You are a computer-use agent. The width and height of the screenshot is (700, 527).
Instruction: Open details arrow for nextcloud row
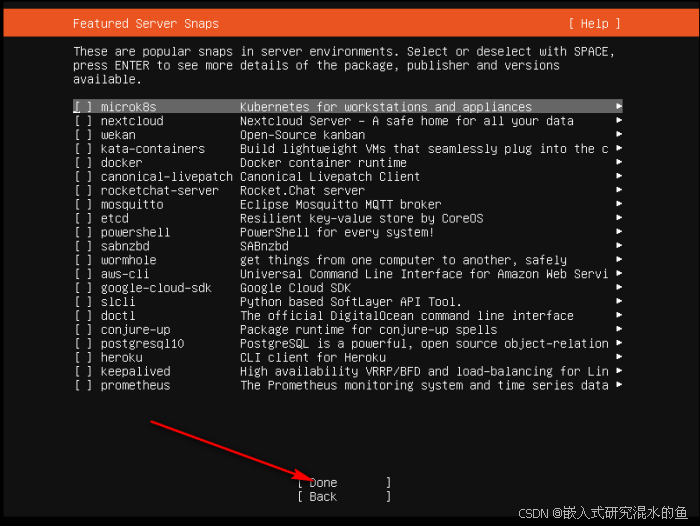point(619,120)
